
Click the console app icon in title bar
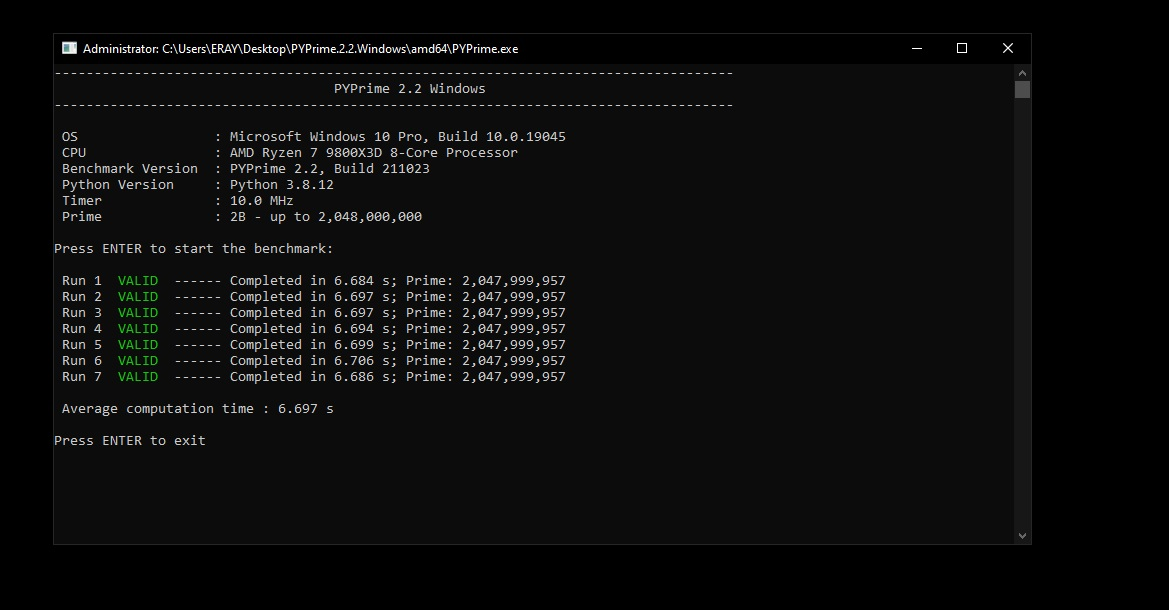coord(69,48)
